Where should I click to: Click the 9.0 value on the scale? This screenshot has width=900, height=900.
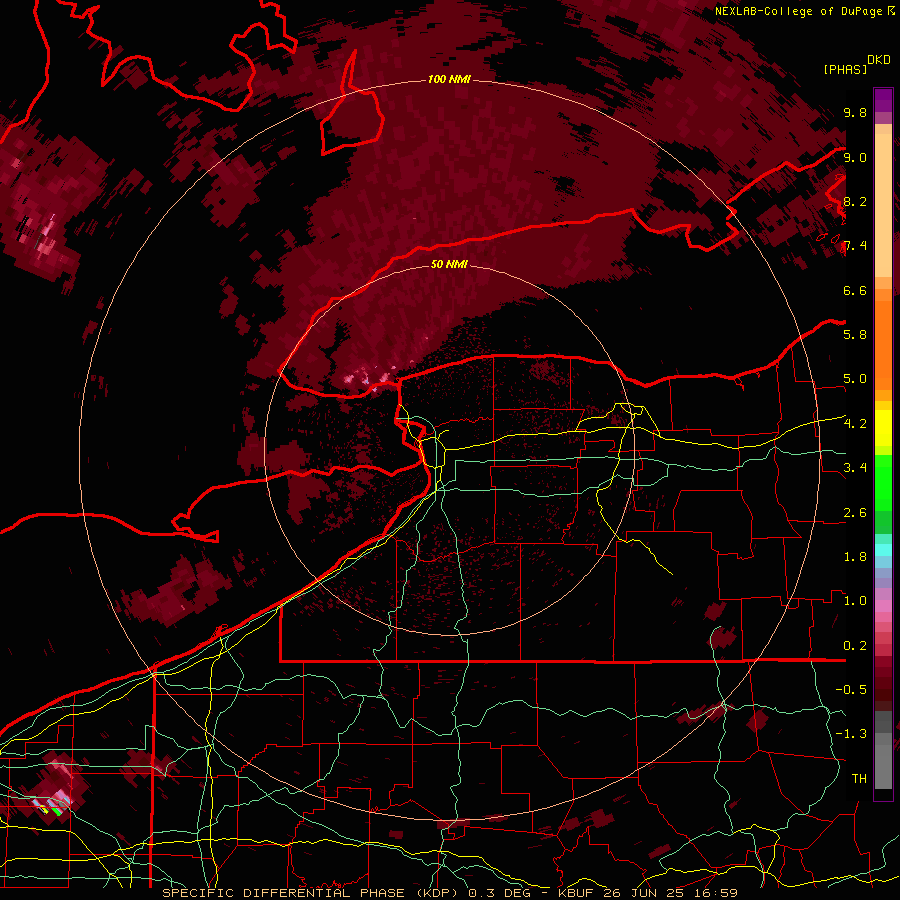tap(855, 157)
